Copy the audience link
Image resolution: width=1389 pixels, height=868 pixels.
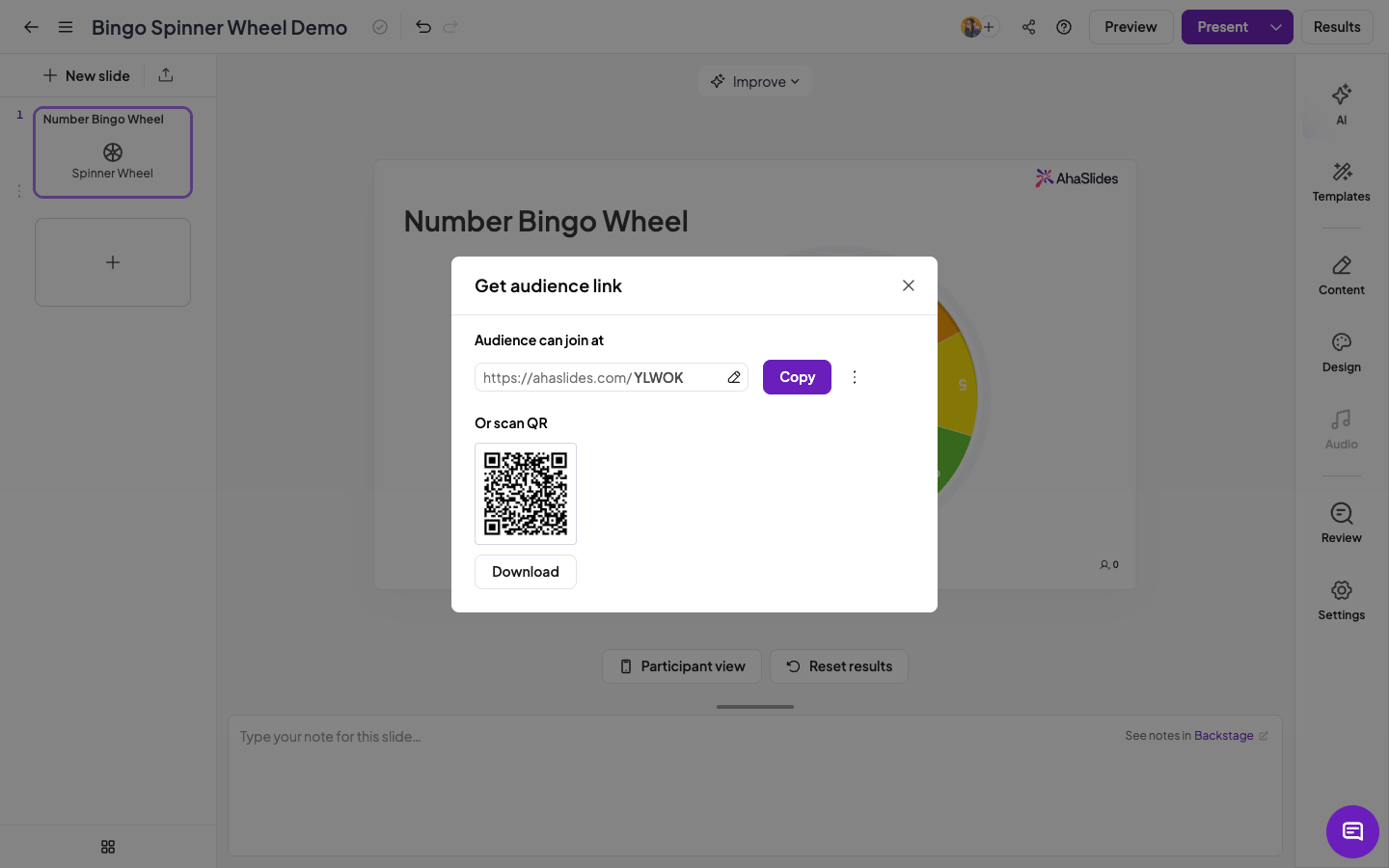pyautogui.click(x=797, y=377)
